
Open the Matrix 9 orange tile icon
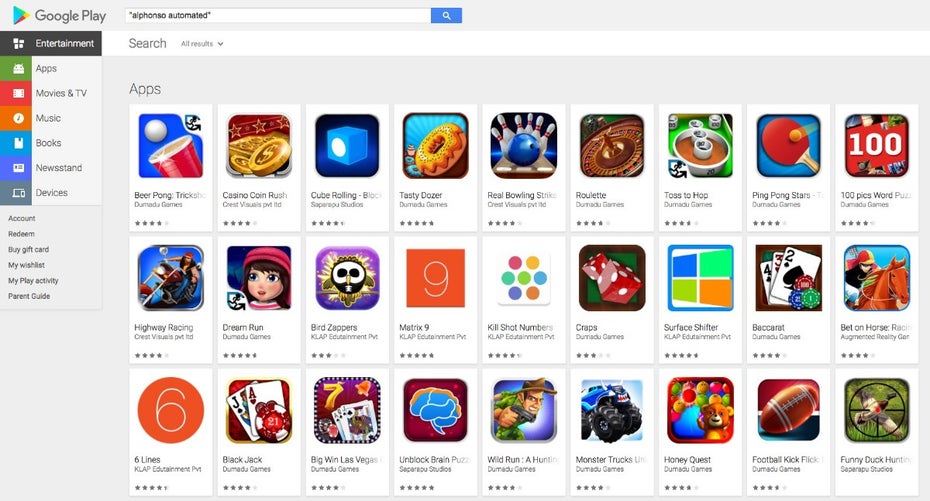click(x=435, y=277)
